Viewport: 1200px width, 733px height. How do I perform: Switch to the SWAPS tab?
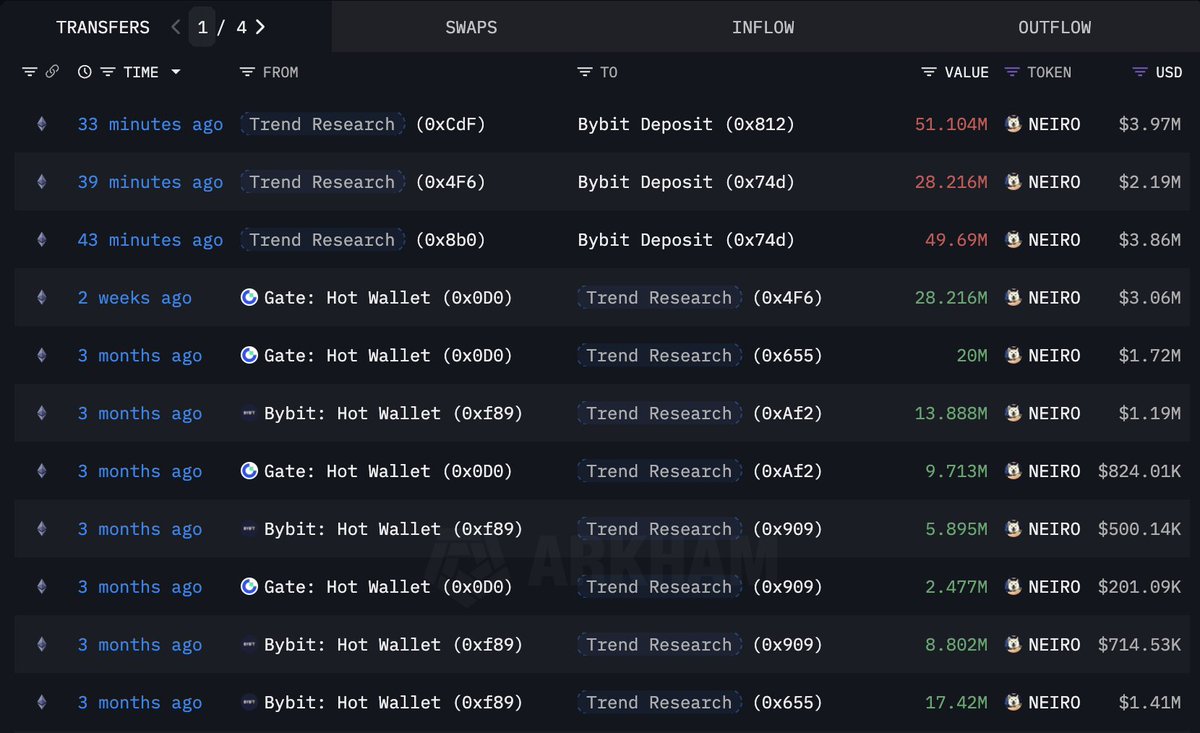(471, 27)
